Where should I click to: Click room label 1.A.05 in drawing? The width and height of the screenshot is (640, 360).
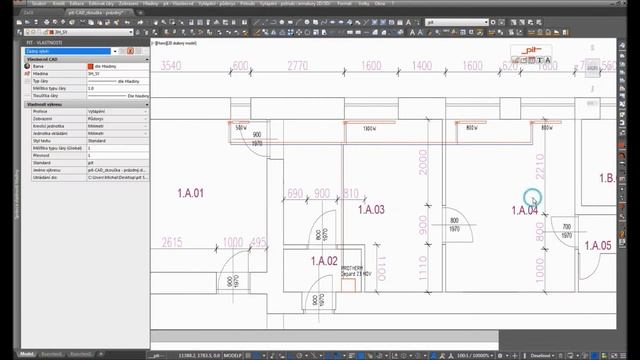598,246
